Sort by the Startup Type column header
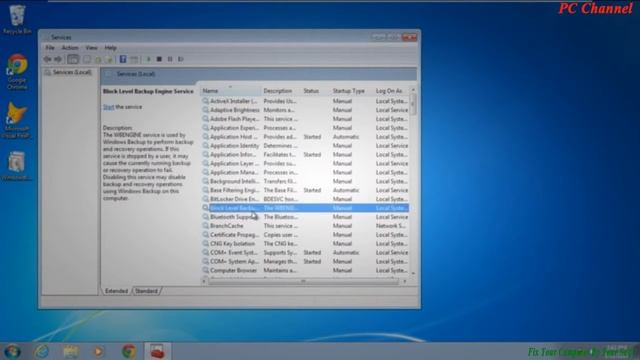This screenshot has width=640, height=360. pyautogui.click(x=351, y=91)
